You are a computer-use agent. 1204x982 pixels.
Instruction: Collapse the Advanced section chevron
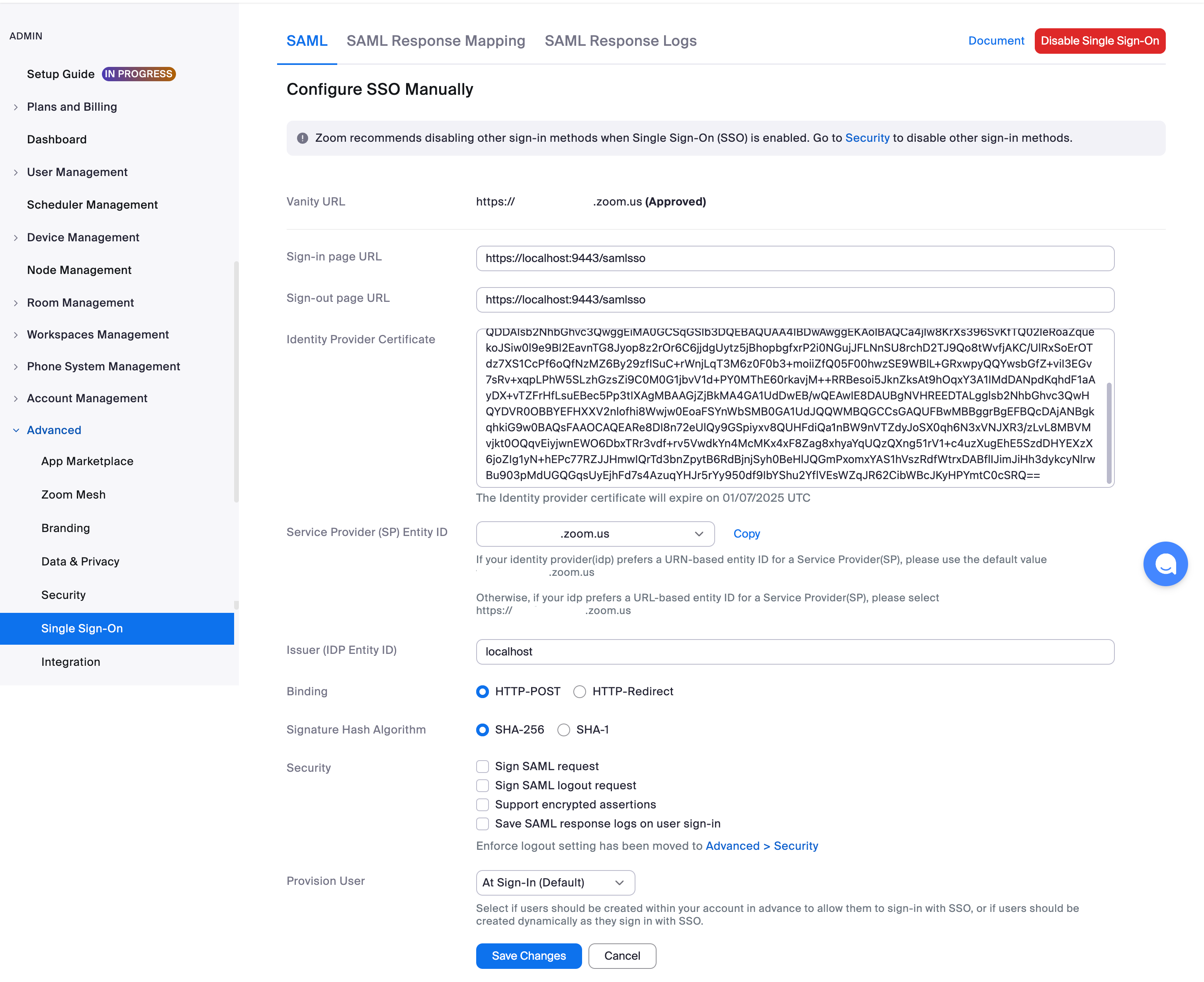[x=16, y=430]
